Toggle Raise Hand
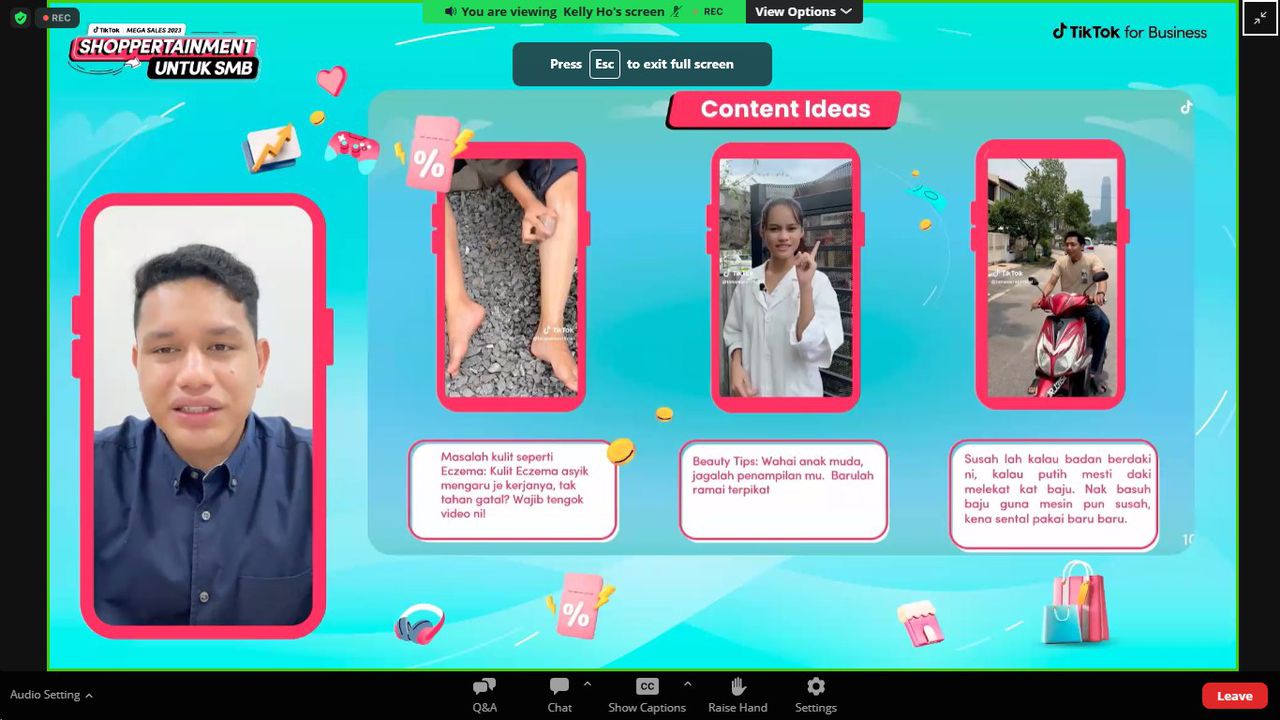The image size is (1280, 720). [x=738, y=694]
